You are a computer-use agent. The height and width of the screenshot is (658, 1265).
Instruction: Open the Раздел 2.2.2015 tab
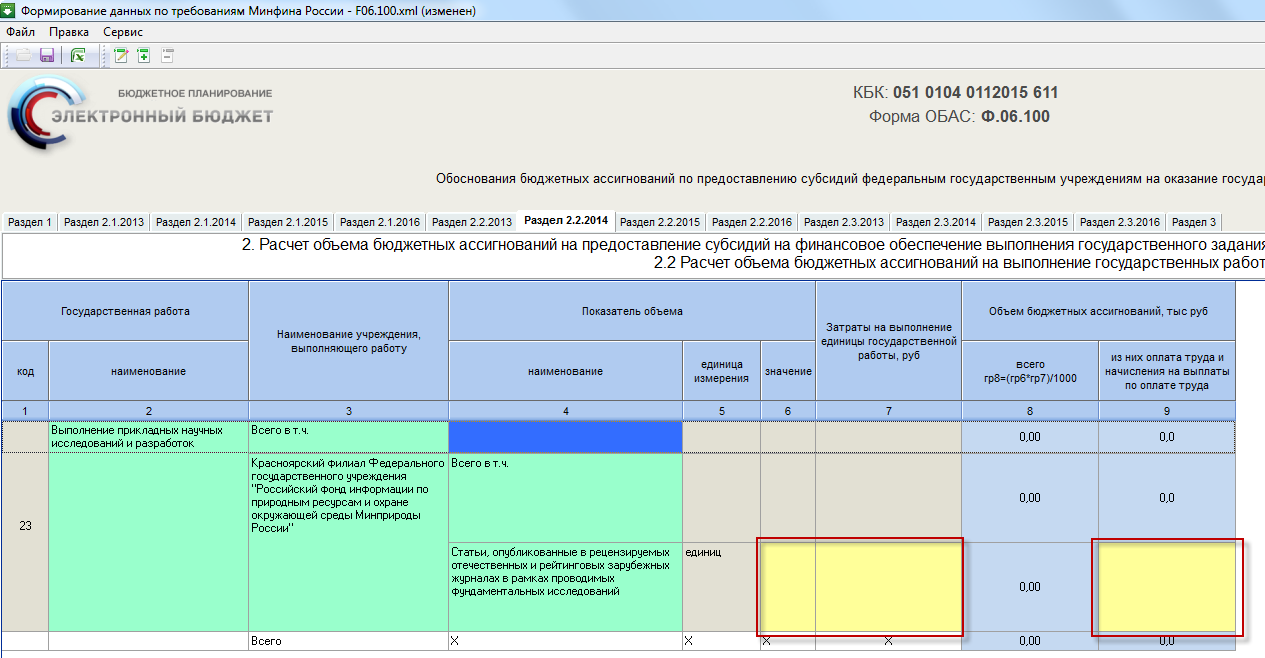point(660,222)
